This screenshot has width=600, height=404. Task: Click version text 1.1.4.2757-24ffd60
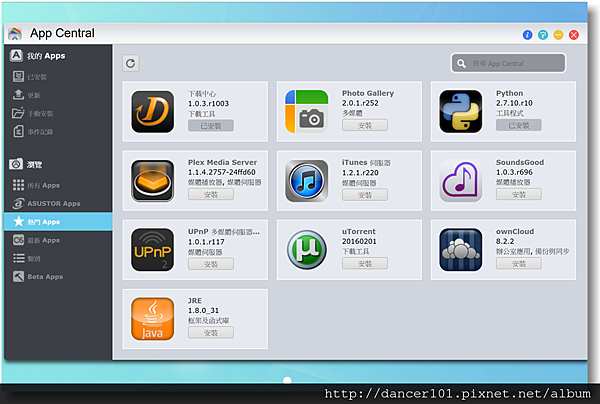222,173
